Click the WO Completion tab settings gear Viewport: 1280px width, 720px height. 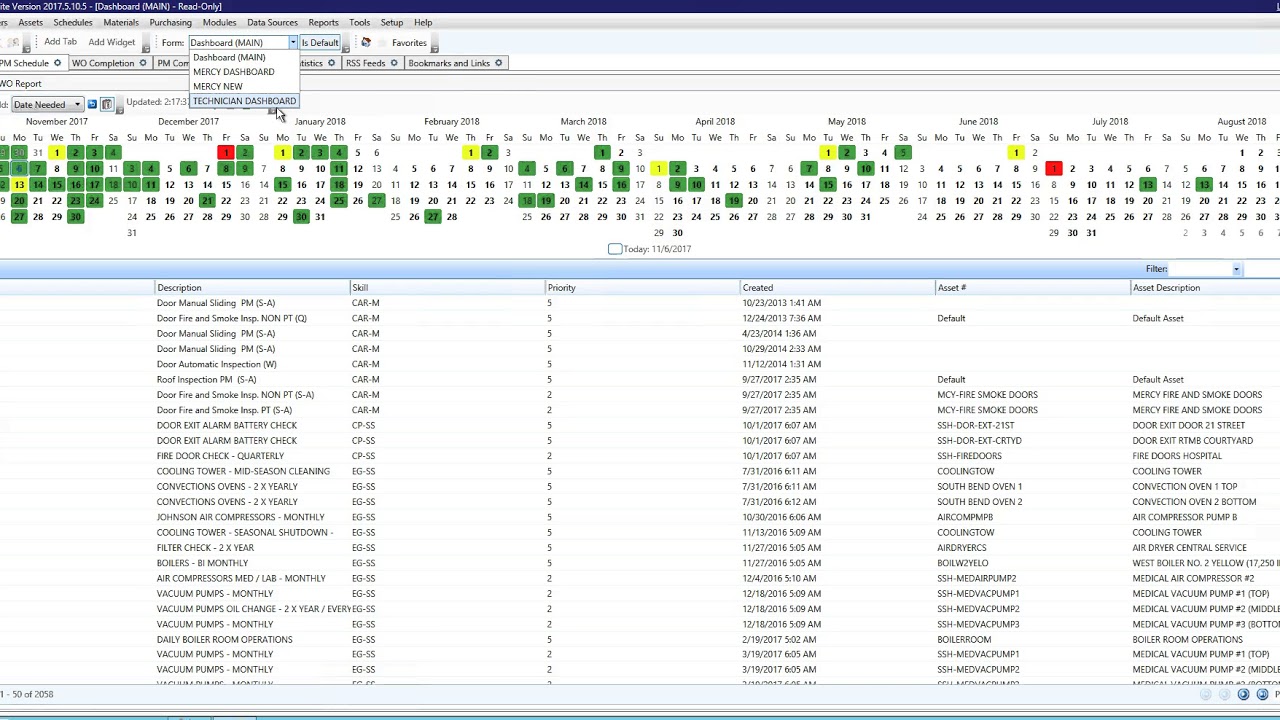pyautogui.click(x=142, y=63)
